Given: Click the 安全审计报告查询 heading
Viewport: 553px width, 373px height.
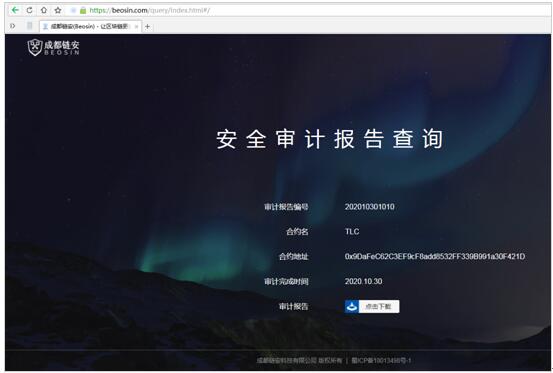Looking at the screenshot, I should tap(329, 139).
